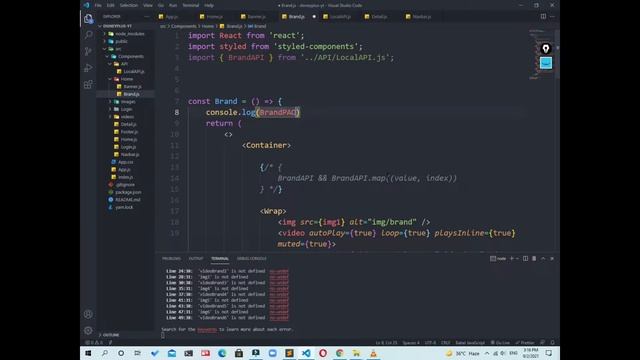Open the Extensions view
This screenshot has width=640, height=360.
pos(88,84)
